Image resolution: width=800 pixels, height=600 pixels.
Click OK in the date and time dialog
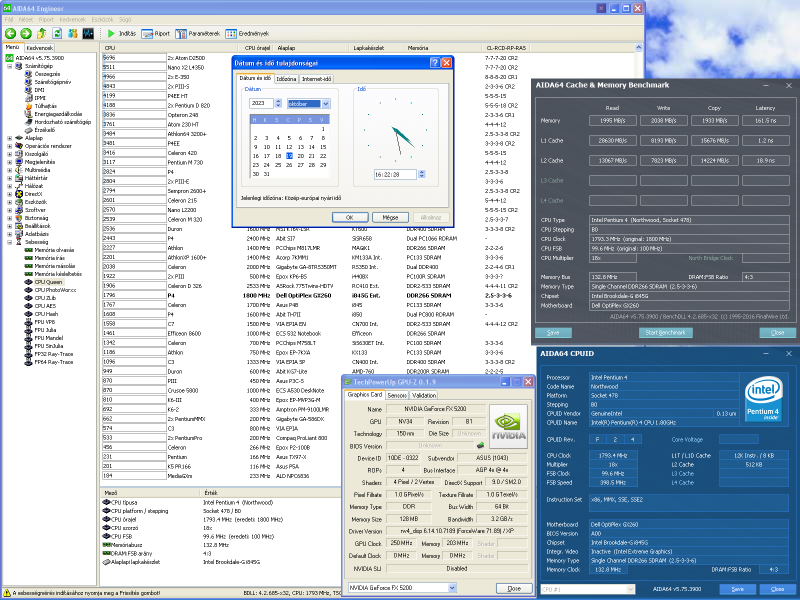pyautogui.click(x=350, y=217)
